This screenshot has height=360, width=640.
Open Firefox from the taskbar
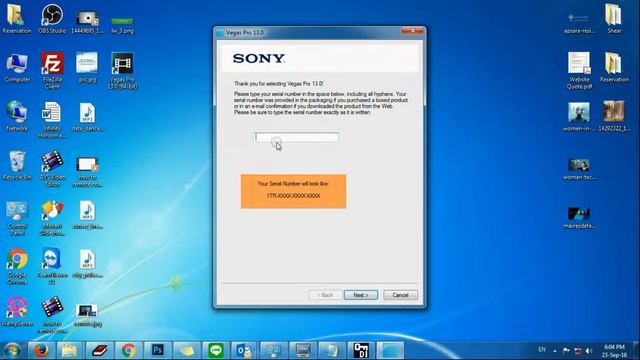tap(41, 350)
